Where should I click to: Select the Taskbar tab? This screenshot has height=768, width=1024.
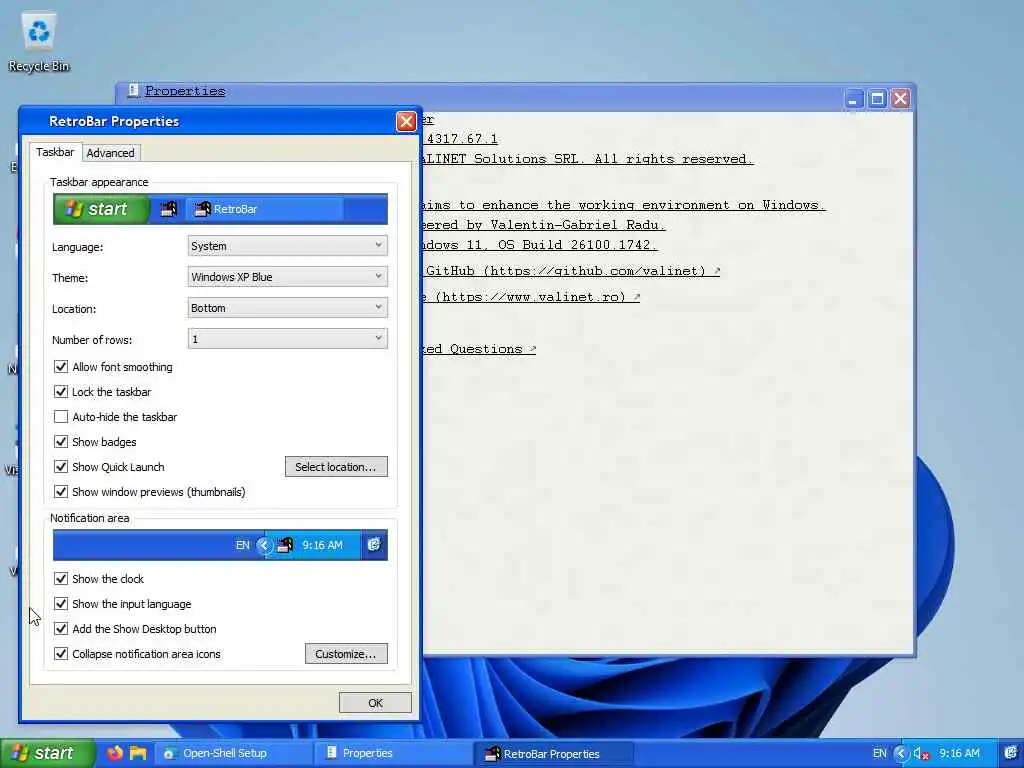(55, 152)
